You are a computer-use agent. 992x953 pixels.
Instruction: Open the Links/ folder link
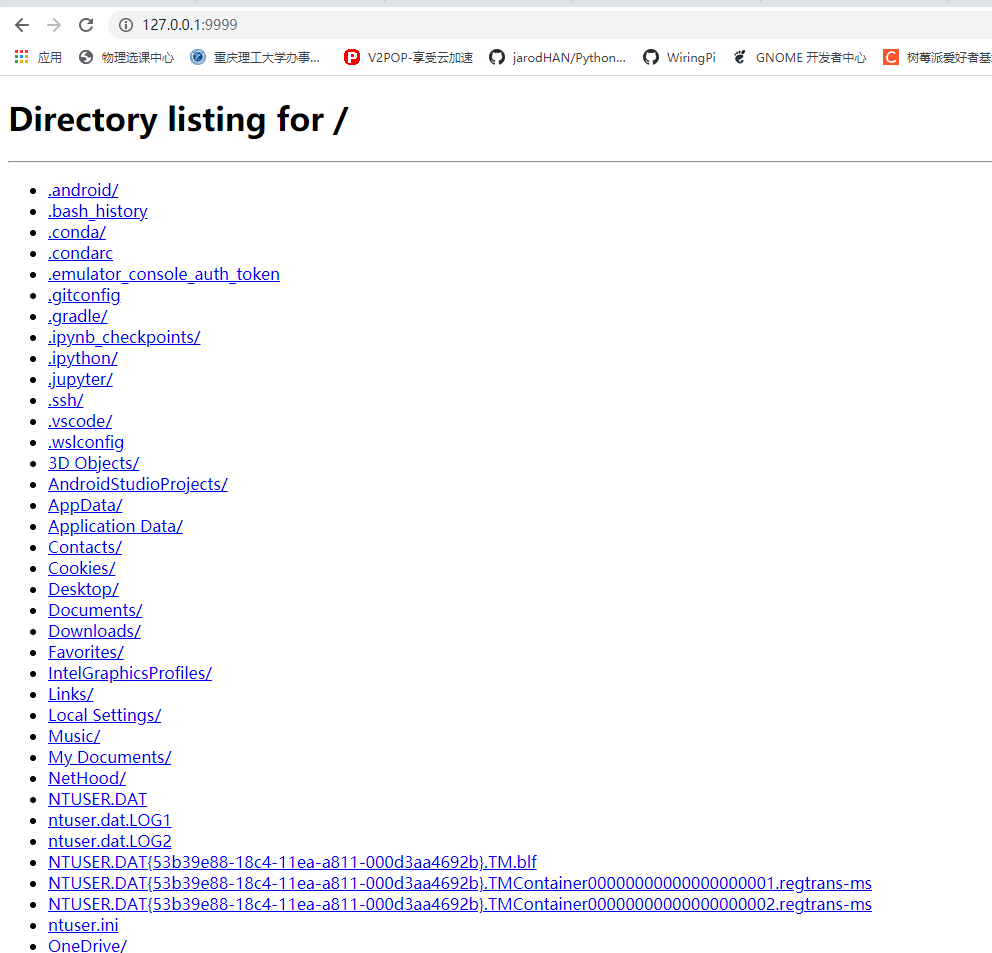coord(71,694)
